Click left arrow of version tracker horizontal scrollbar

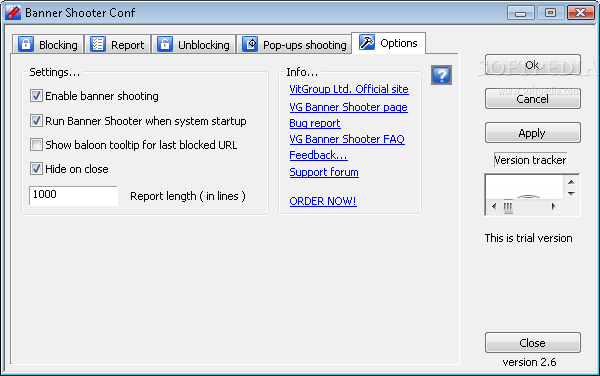(494, 207)
